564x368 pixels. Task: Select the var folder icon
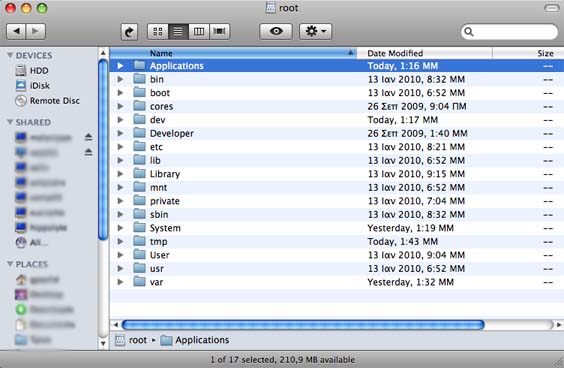[139, 282]
